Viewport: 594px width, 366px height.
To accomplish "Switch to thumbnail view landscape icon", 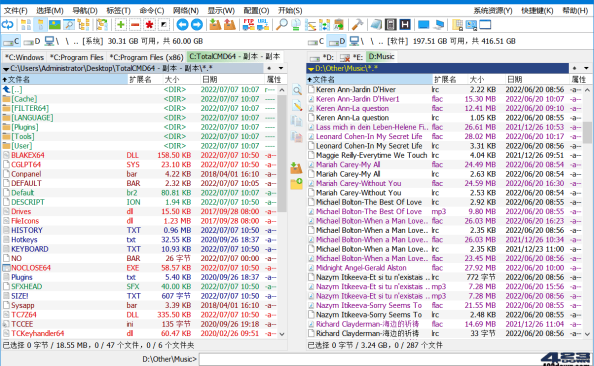I will [x=55, y=25].
